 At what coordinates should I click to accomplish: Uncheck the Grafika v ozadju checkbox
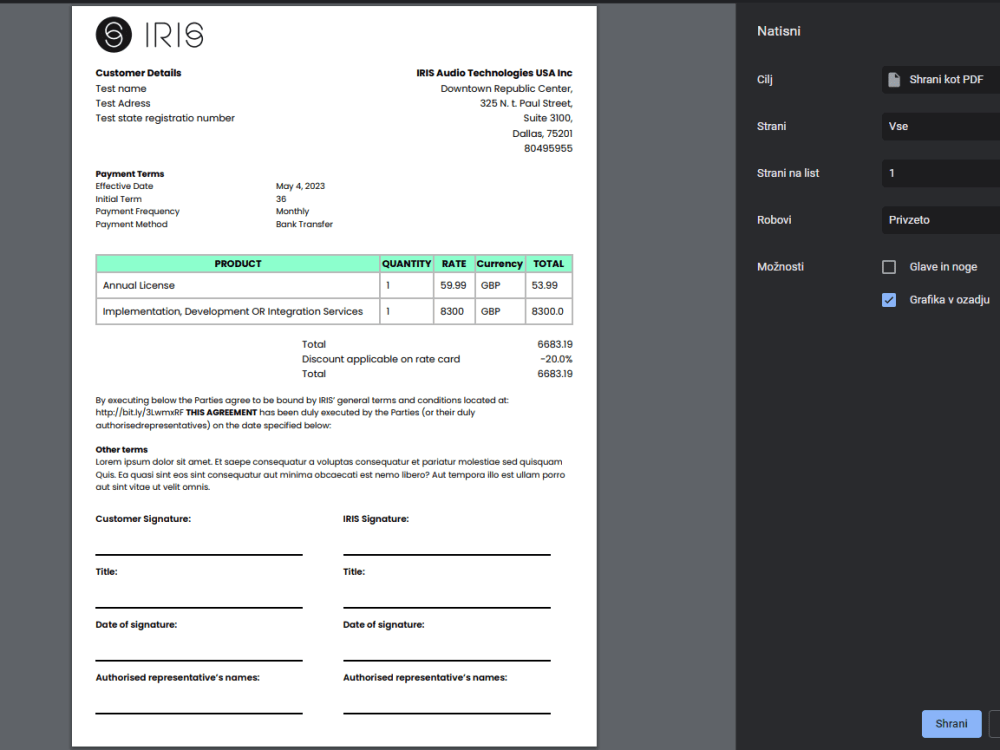click(x=888, y=300)
